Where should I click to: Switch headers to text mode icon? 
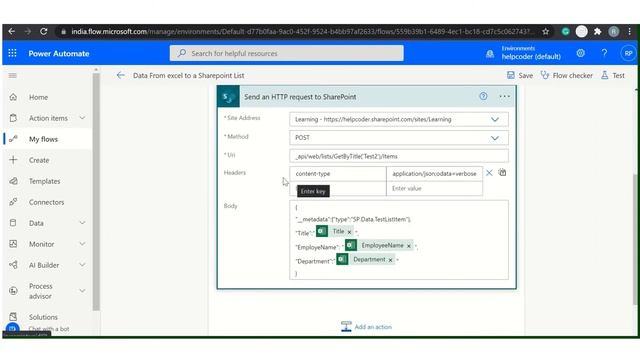[502, 173]
